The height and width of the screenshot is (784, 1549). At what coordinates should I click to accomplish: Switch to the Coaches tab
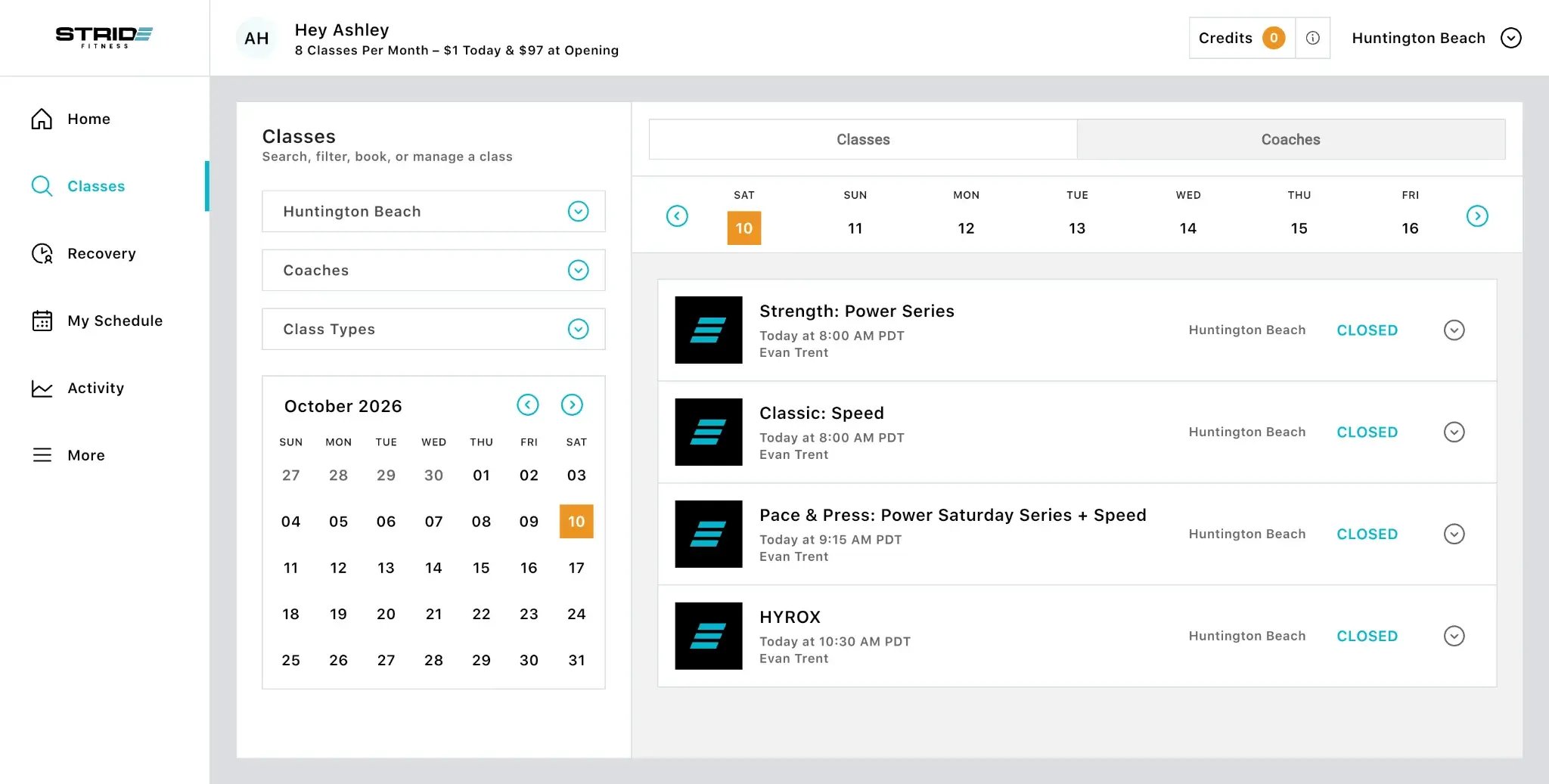[x=1291, y=139]
